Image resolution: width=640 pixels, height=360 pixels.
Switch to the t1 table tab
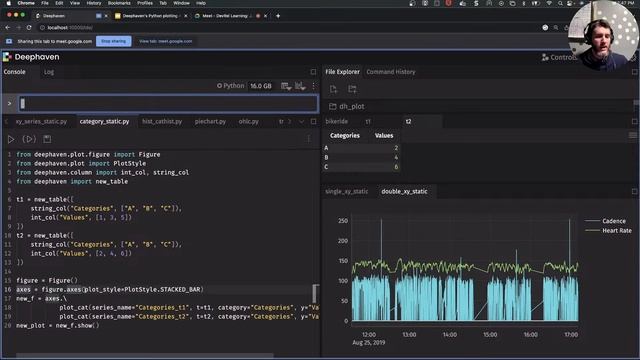(x=368, y=122)
